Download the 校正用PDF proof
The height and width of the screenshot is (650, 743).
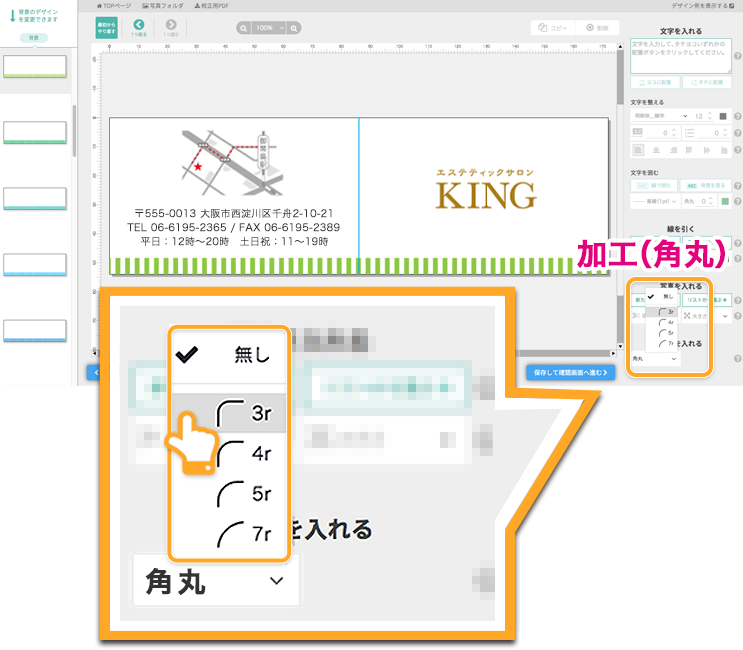pos(211,6)
